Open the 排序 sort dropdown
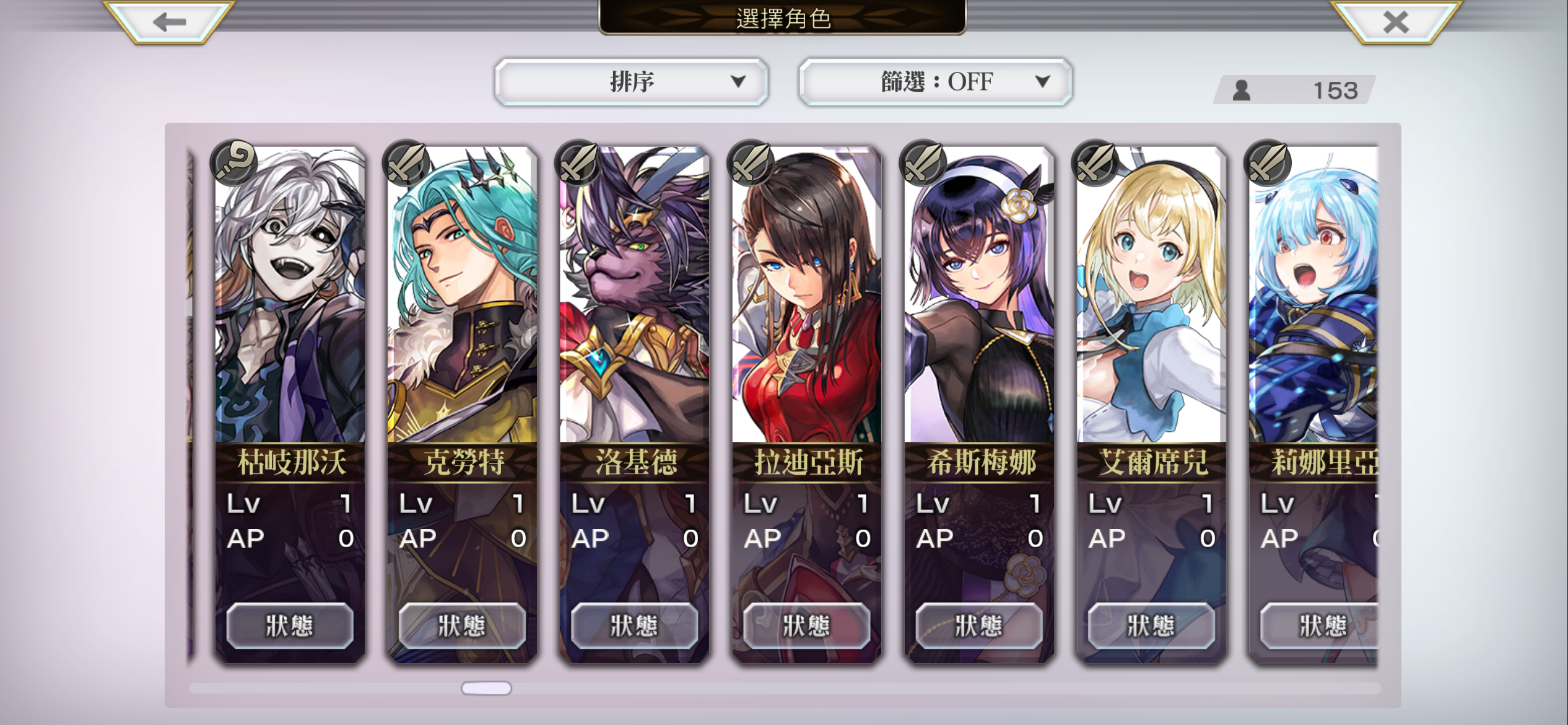Screen dimensions: 1568x725 point(631,82)
